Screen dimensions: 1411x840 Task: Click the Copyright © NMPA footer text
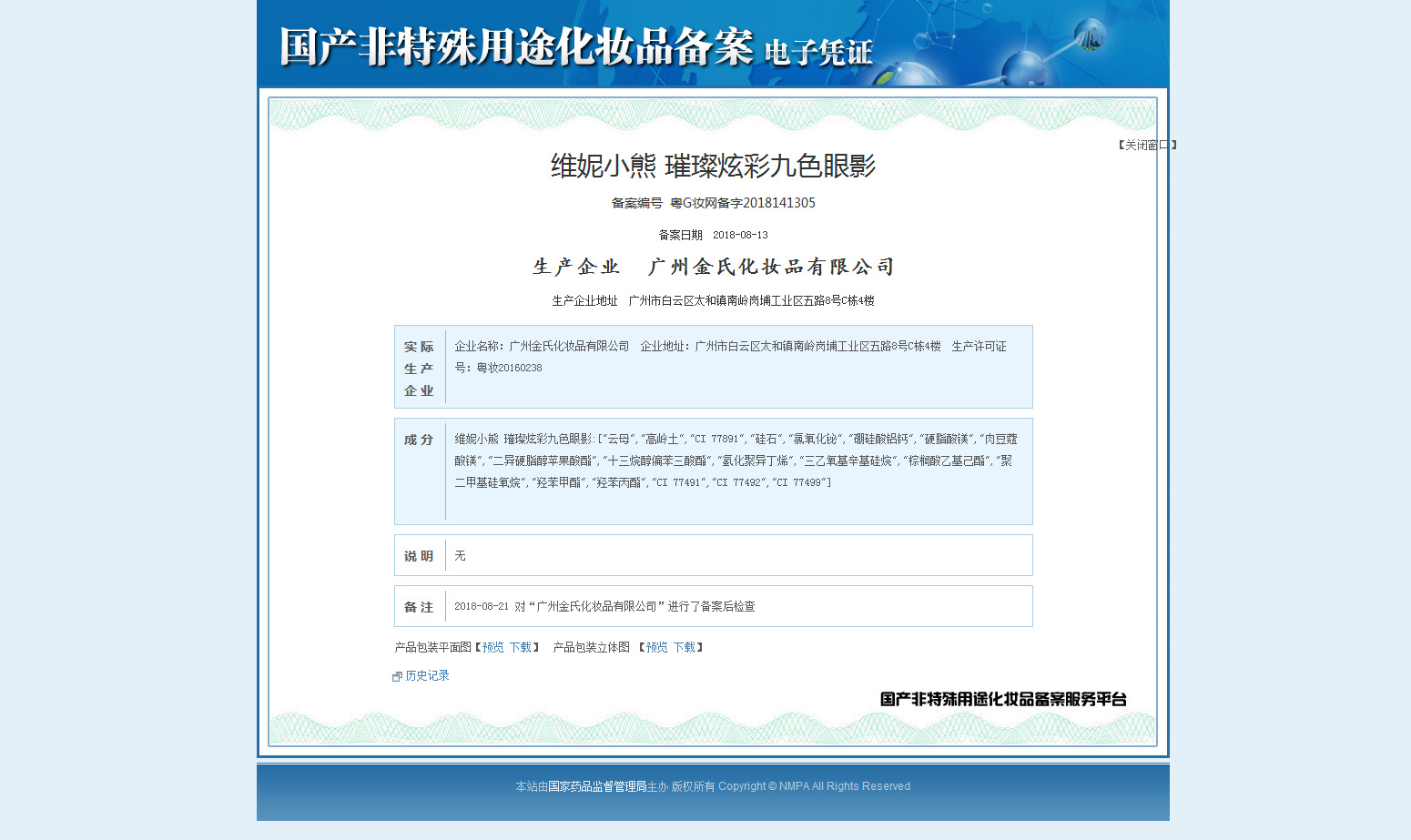(814, 786)
